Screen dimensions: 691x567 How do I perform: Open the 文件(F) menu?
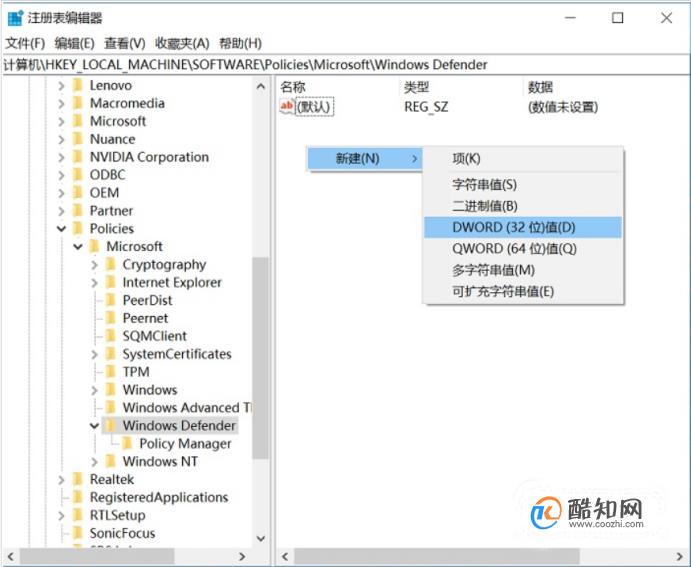[25, 43]
